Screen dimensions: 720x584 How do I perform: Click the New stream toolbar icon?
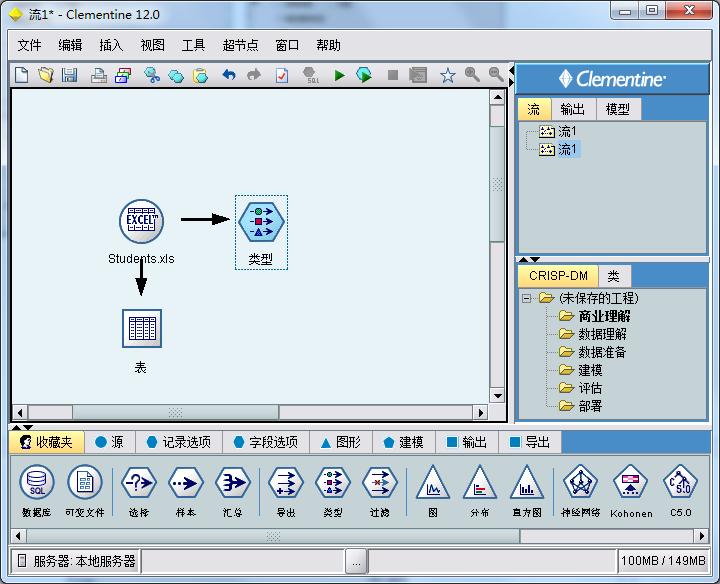pos(22,75)
